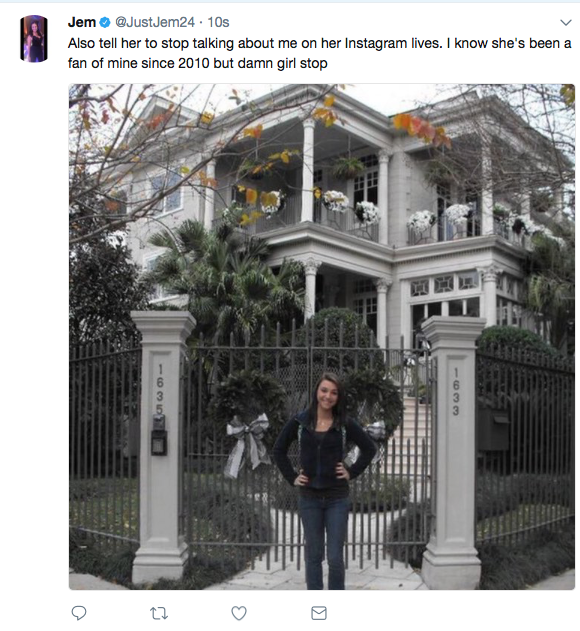Like the tweet with the heart icon
Viewport: 580px width, 631px height.
239,613
